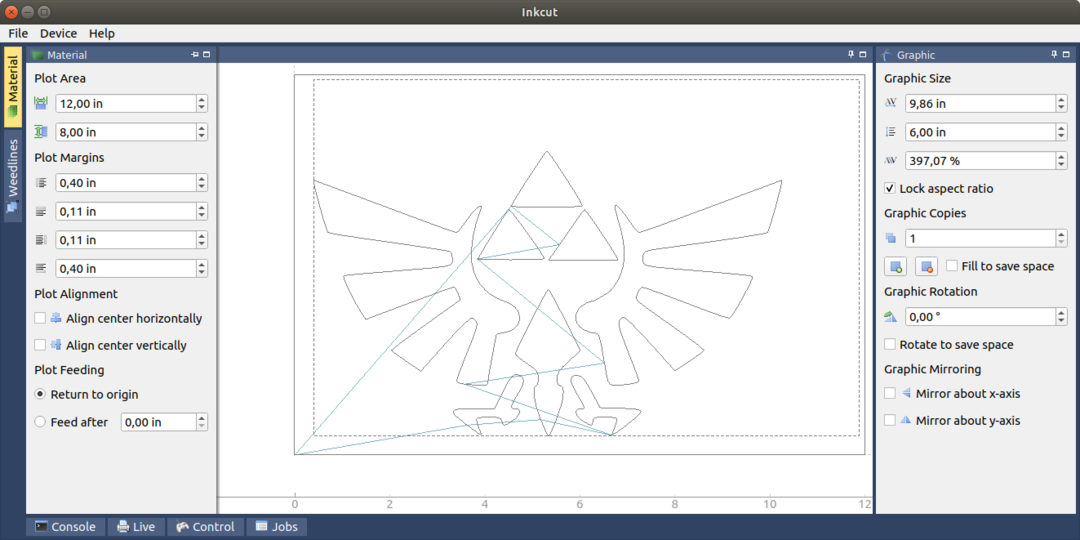Open the Device menu
This screenshot has width=1080, height=540.
point(59,33)
